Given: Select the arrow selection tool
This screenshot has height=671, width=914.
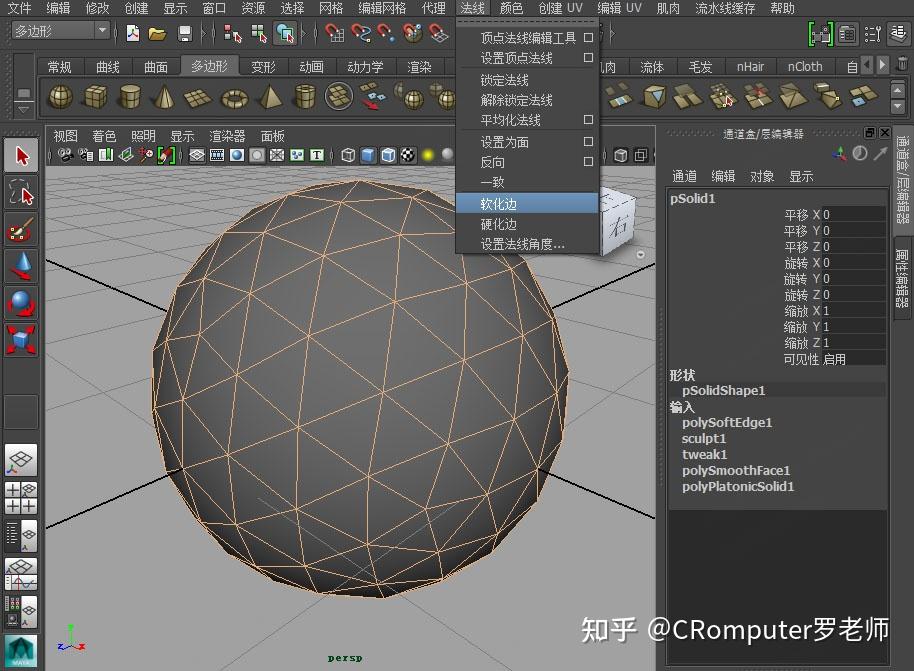Looking at the screenshot, I should point(21,156).
